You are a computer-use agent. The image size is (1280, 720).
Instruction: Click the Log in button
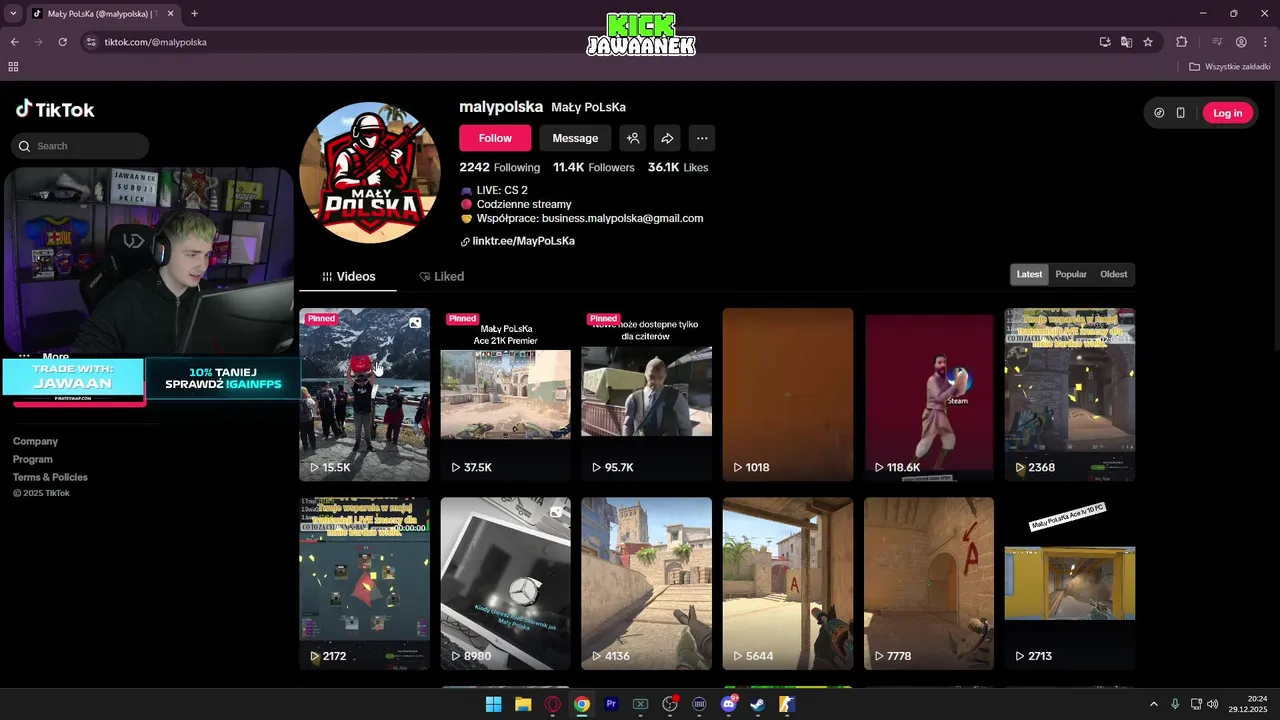point(1227,113)
